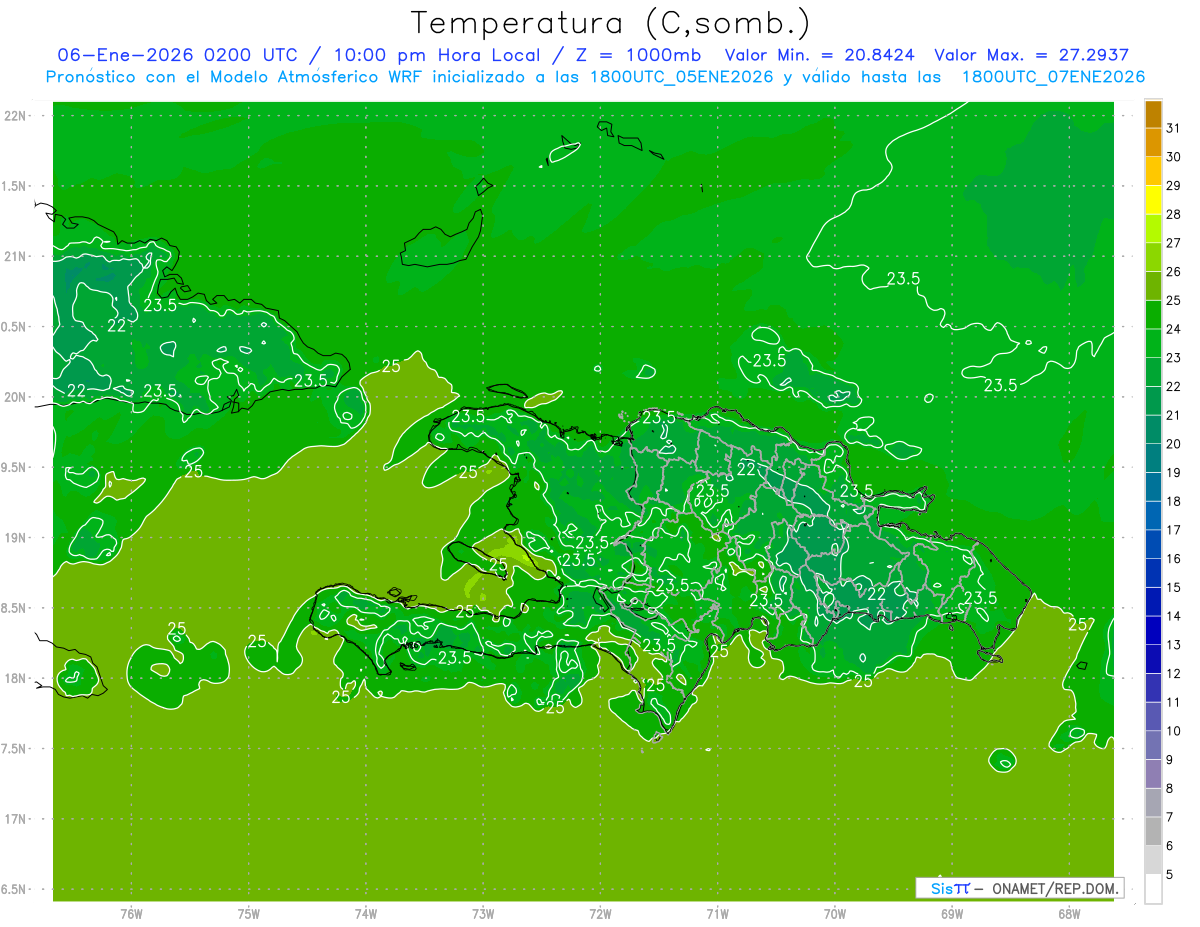1200x927 pixels.
Task: Click the "71W" longitude axis label
Action: pos(717,914)
